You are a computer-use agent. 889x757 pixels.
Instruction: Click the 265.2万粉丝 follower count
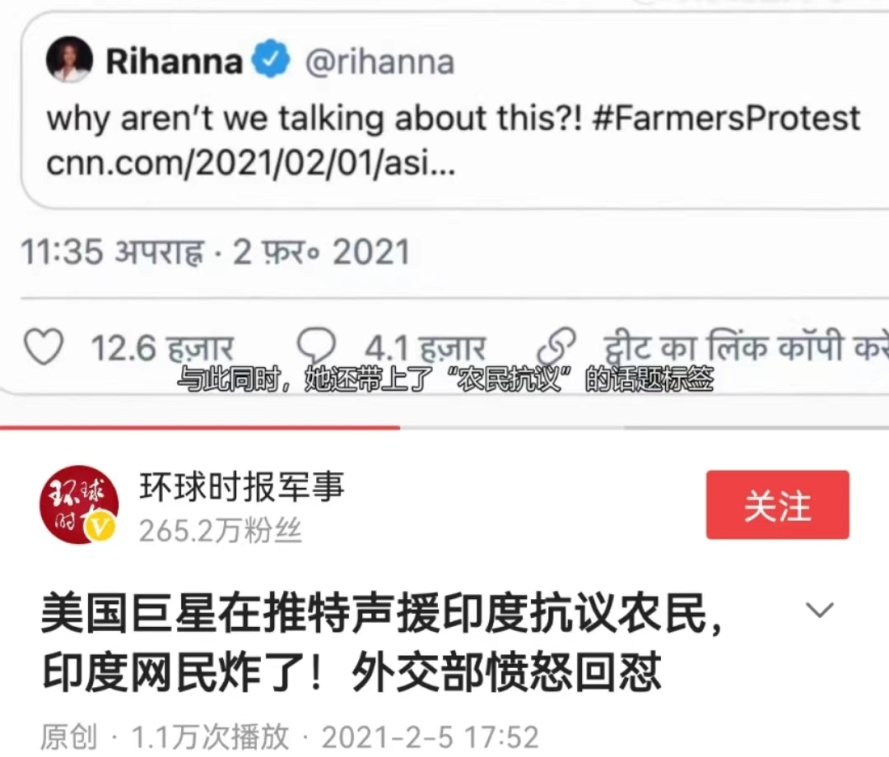221,531
